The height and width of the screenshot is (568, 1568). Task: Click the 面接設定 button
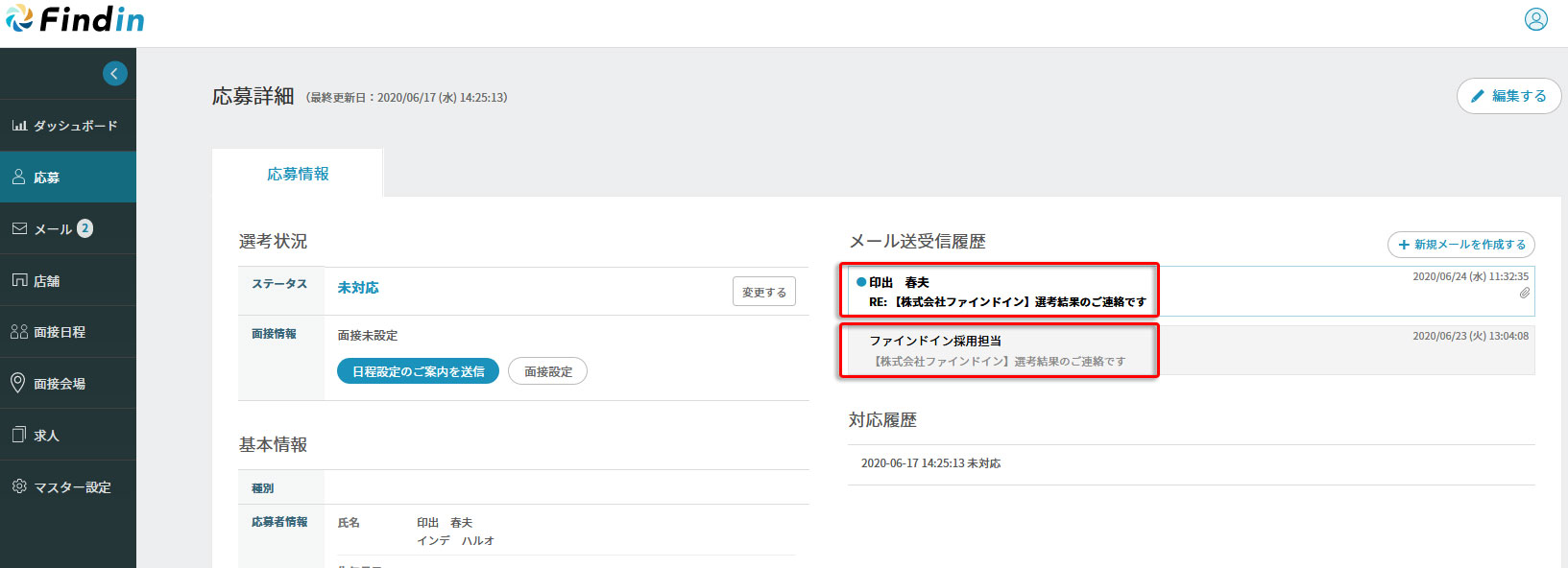click(547, 371)
